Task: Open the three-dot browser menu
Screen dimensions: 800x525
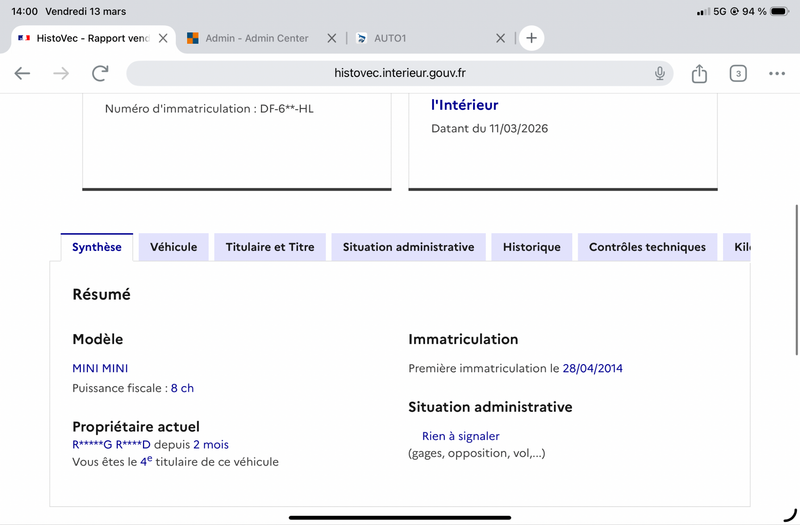Action: (777, 73)
